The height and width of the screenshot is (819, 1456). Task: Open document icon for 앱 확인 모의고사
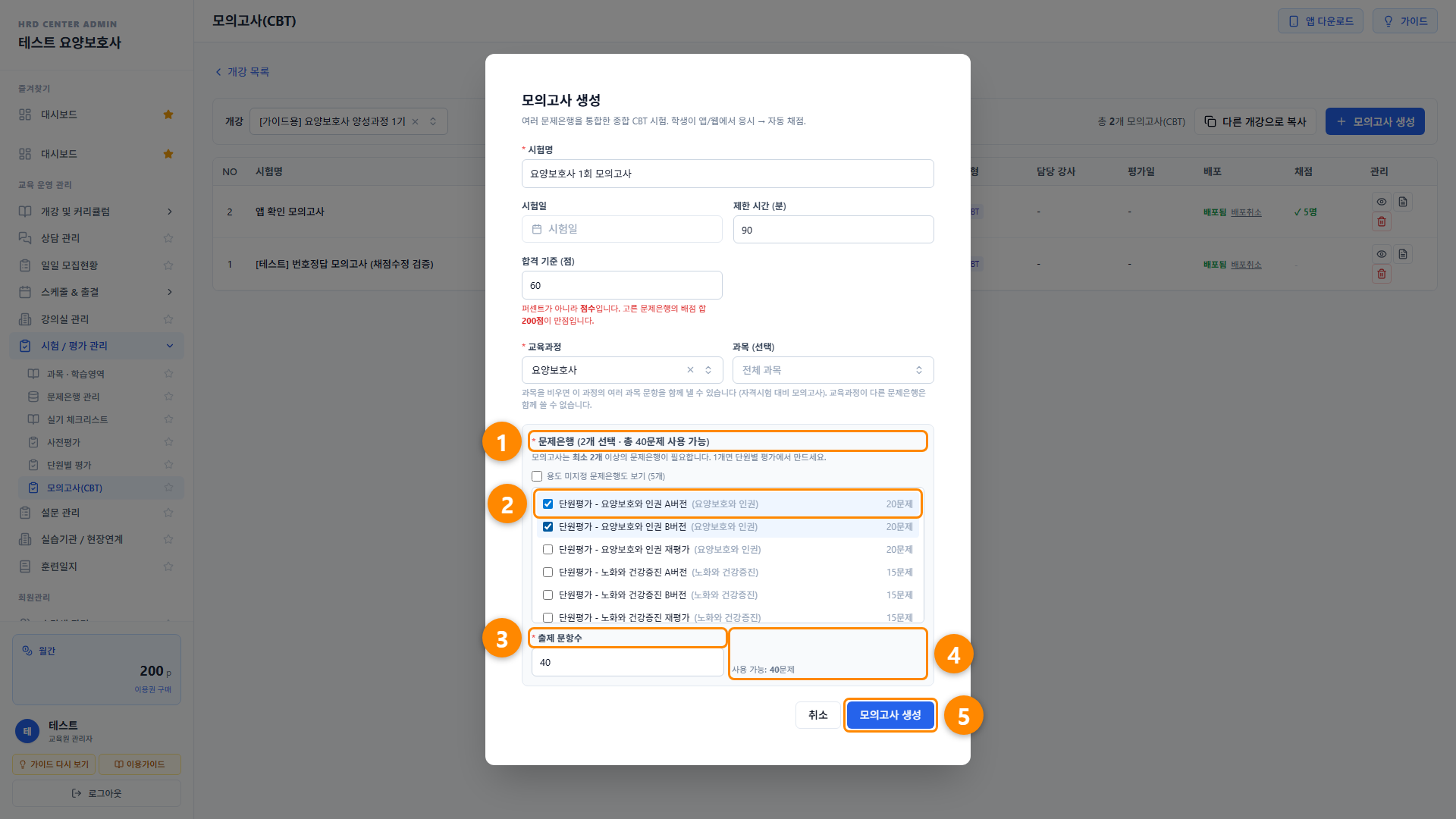pyautogui.click(x=1403, y=202)
